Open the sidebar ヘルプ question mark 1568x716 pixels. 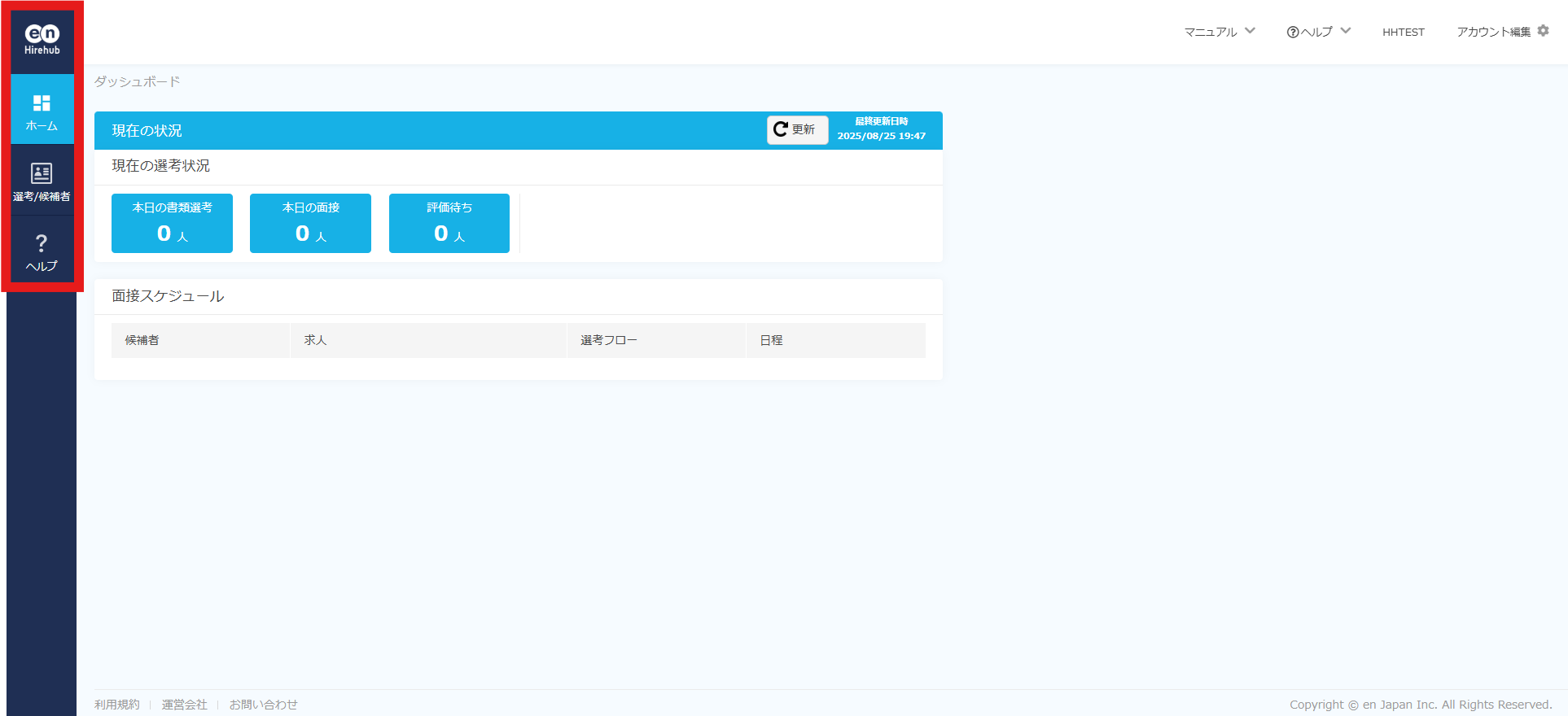(42, 251)
